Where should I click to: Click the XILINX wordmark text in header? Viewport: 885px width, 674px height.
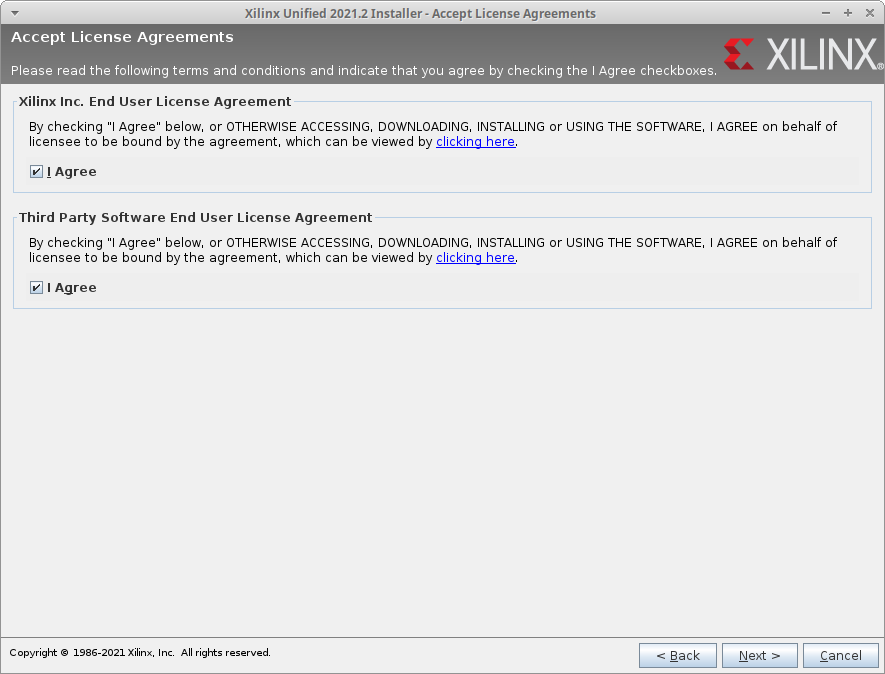tap(820, 54)
